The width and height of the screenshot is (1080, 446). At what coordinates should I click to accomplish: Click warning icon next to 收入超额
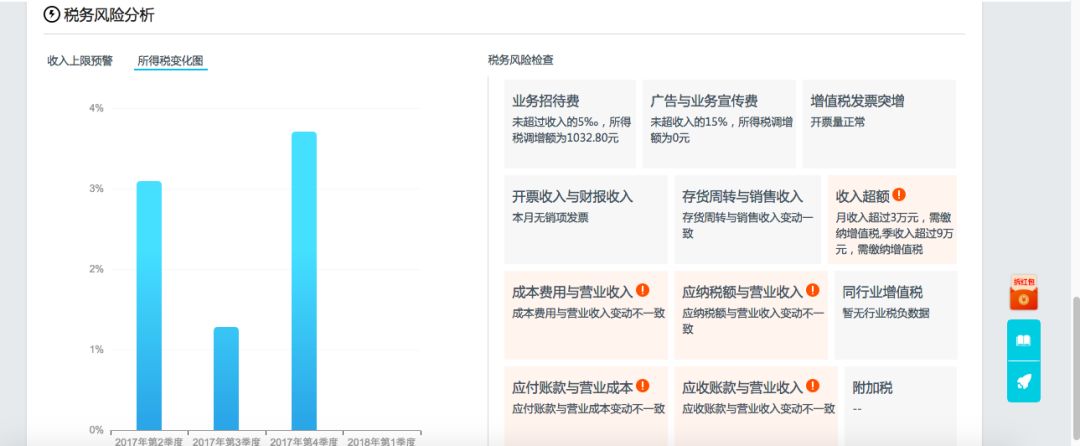click(x=899, y=195)
